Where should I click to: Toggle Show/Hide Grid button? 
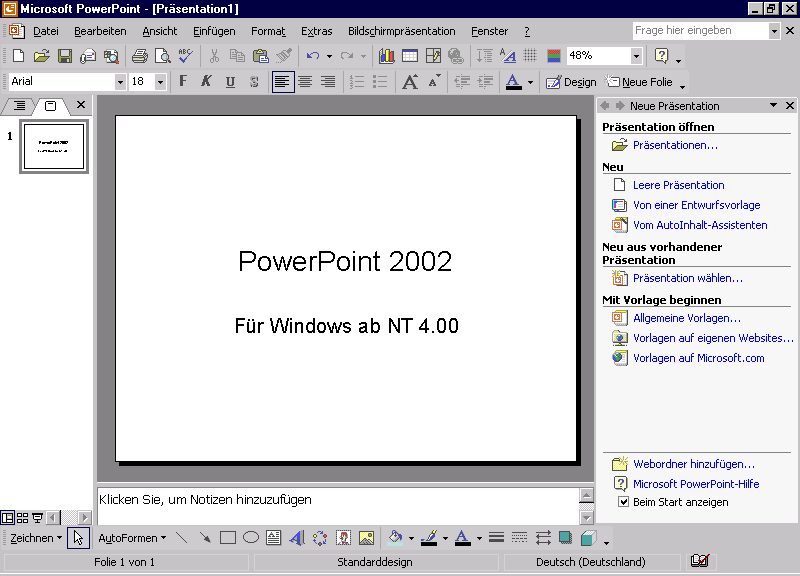pos(530,56)
